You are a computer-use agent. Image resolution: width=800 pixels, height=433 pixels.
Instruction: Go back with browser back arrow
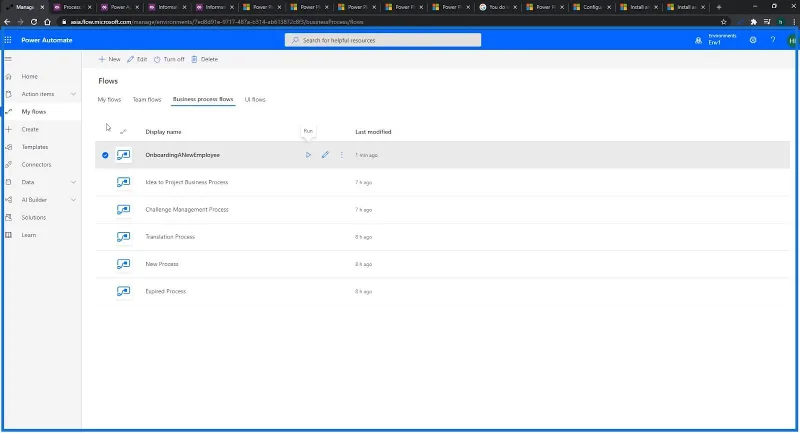(7, 22)
